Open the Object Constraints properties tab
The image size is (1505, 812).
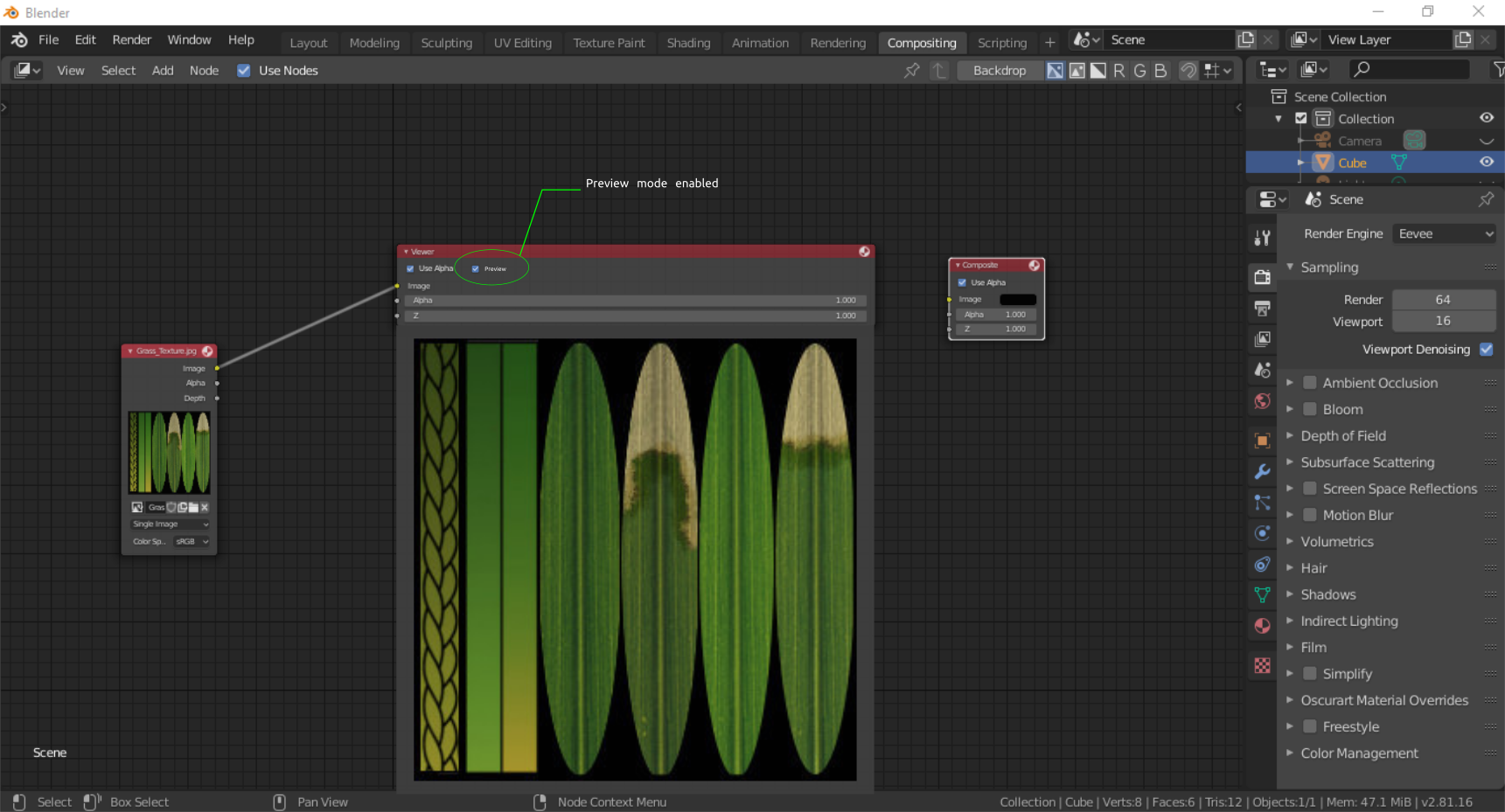1262,564
